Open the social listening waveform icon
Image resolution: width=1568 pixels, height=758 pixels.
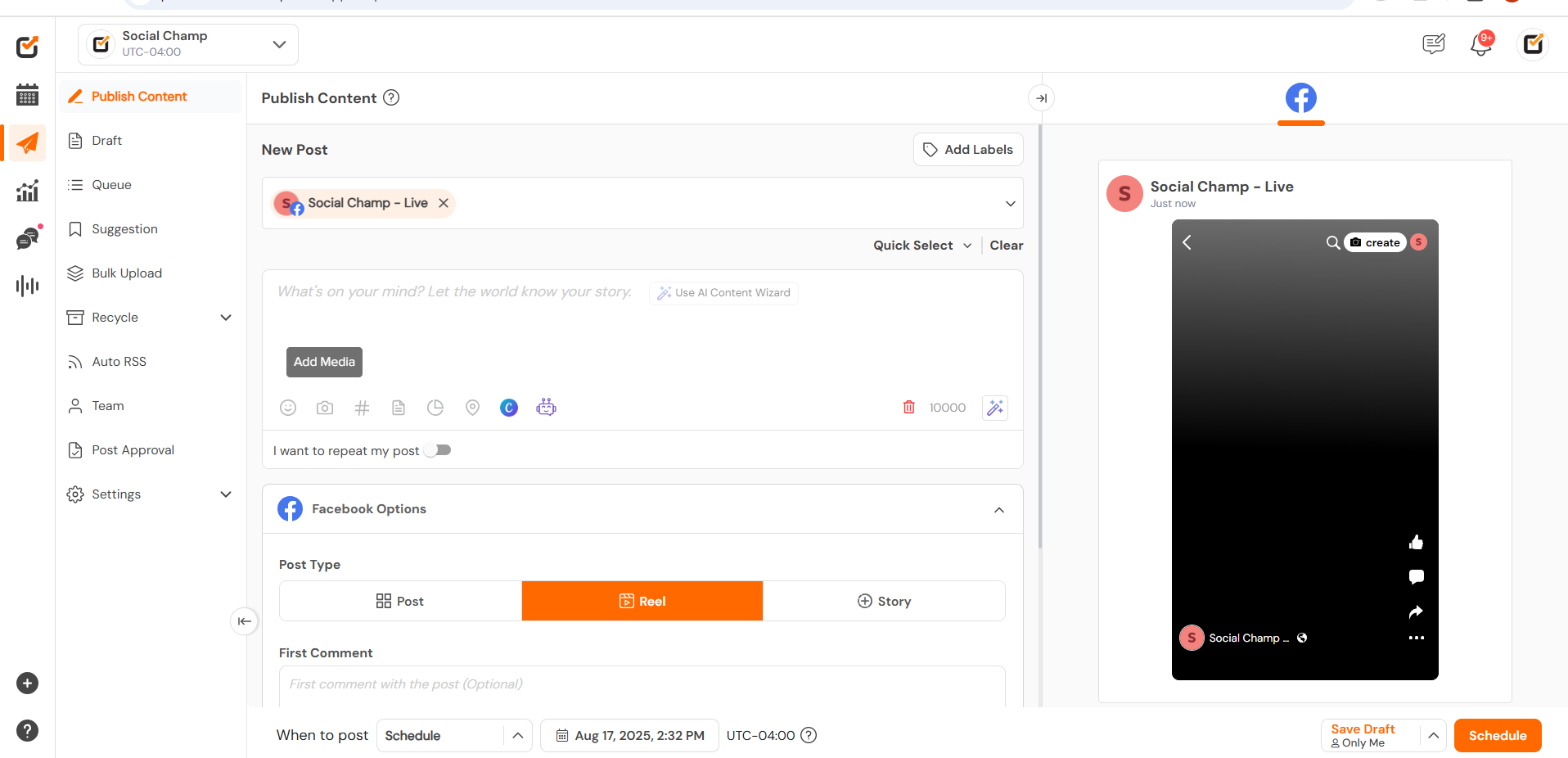tap(27, 286)
